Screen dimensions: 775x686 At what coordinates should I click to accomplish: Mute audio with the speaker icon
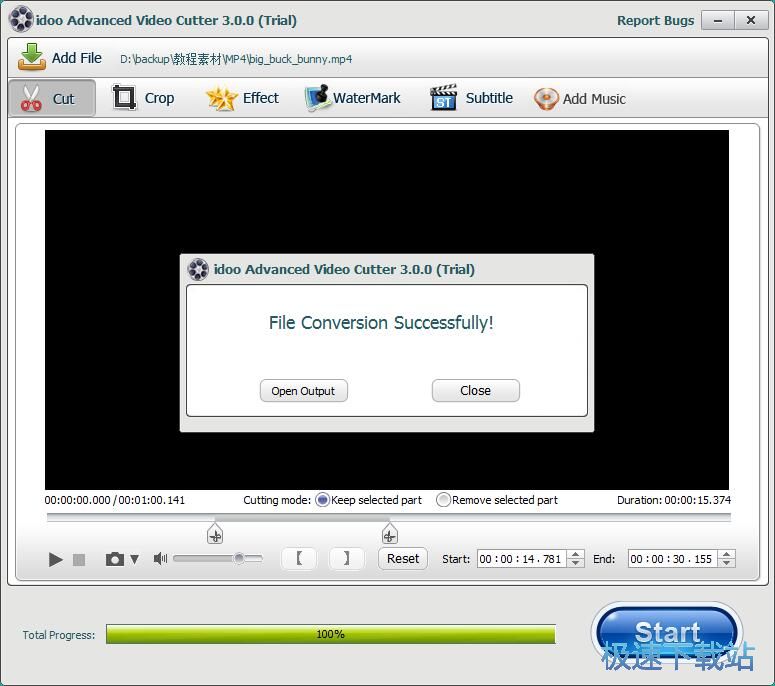[x=160, y=558]
